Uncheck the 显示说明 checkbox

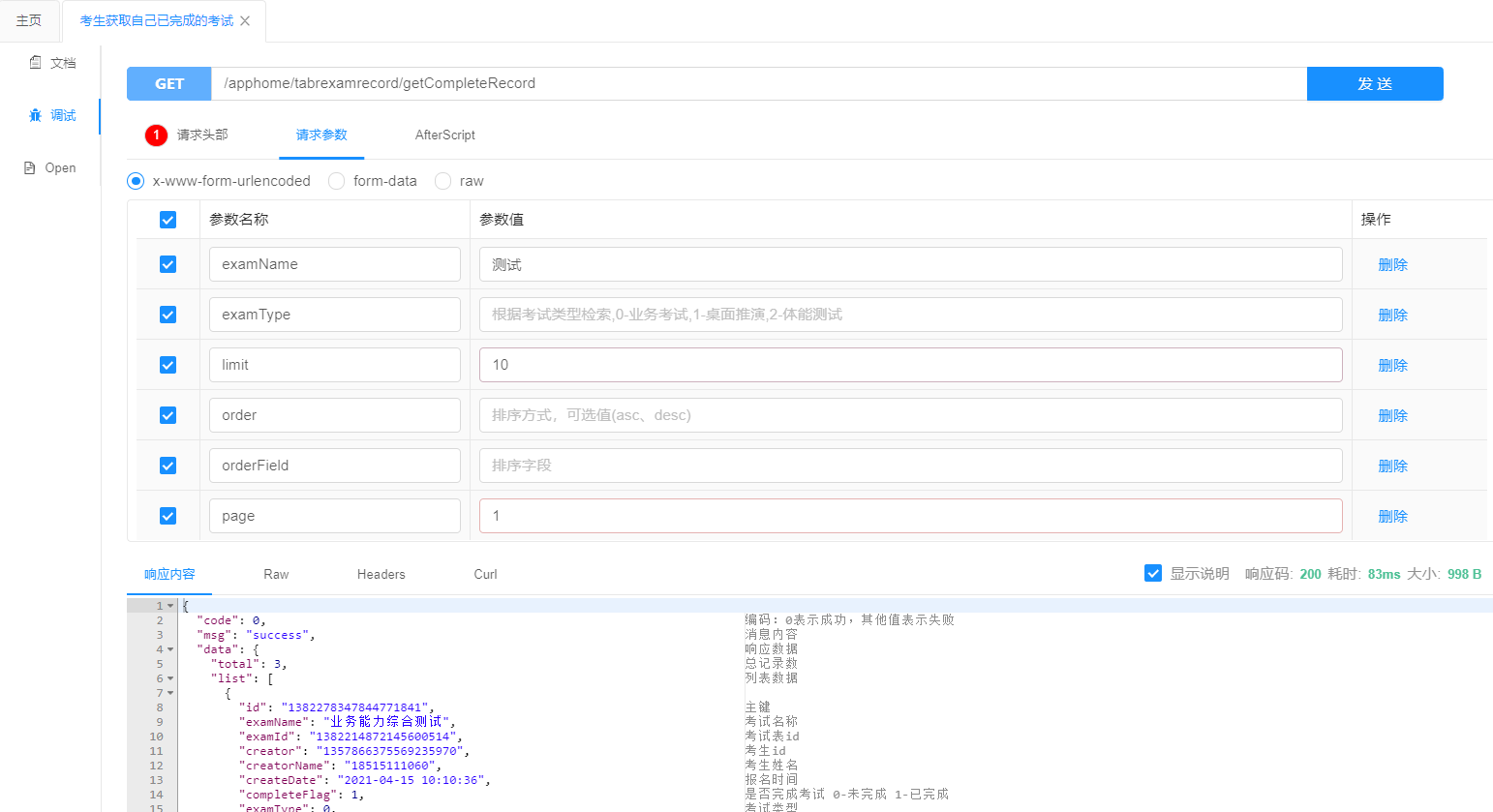pyautogui.click(x=1152, y=573)
